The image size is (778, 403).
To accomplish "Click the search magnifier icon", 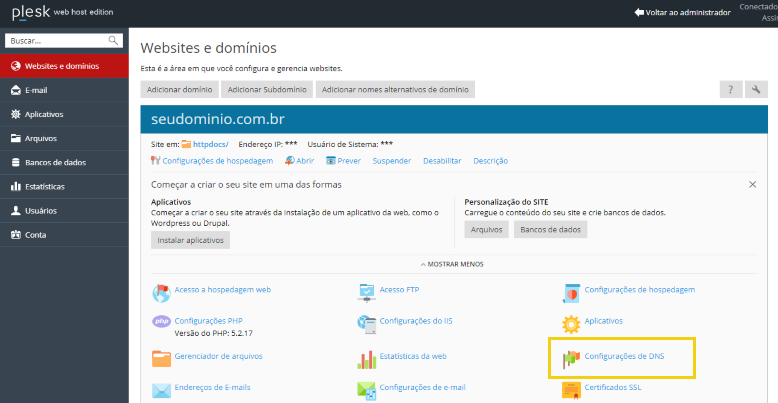I will click(x=113, y=40).
